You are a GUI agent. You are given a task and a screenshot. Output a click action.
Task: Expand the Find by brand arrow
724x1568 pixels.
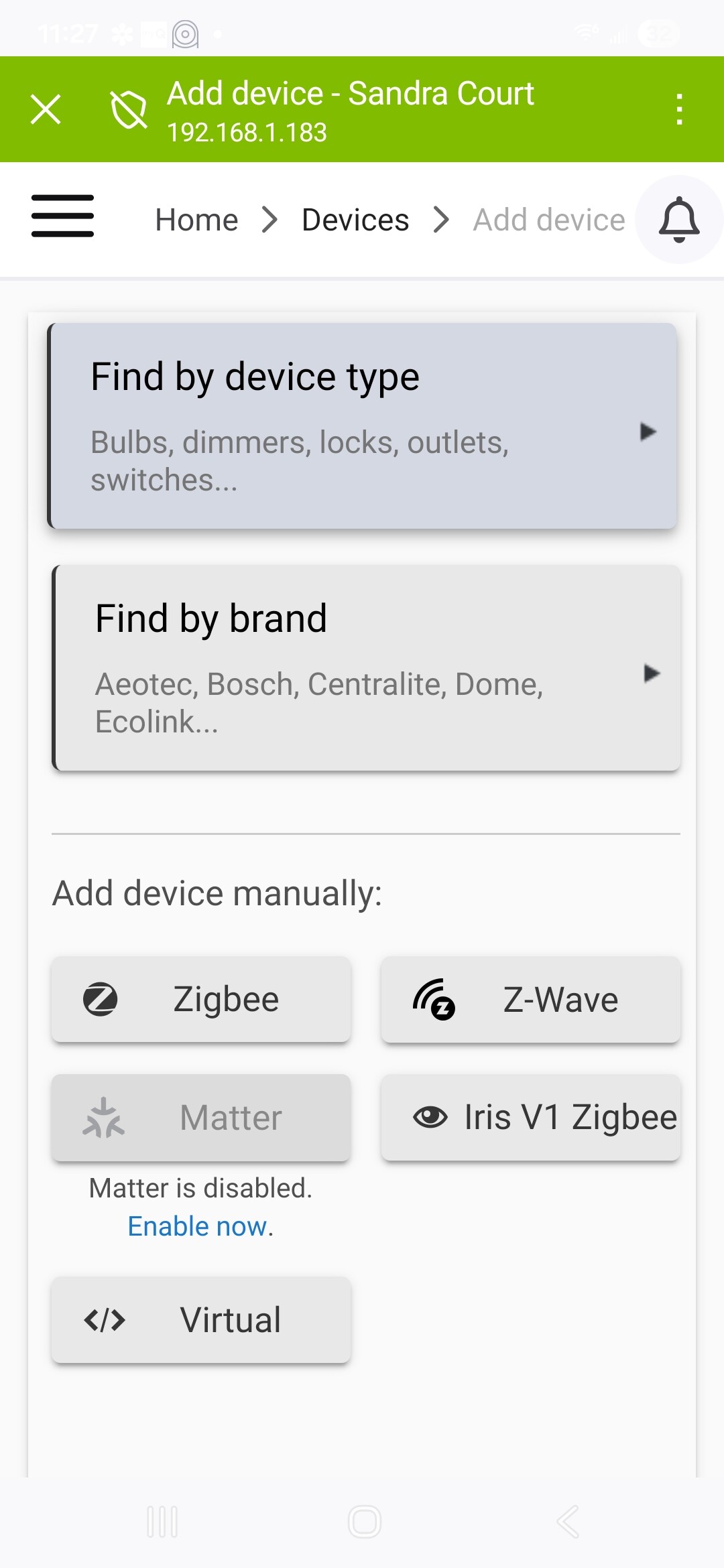[652, 673]
